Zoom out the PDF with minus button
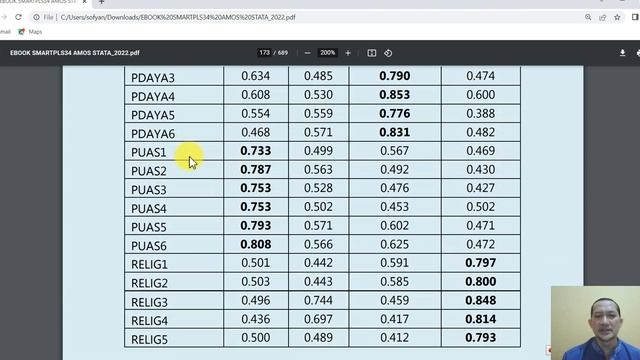 click(x=307, y=53)
